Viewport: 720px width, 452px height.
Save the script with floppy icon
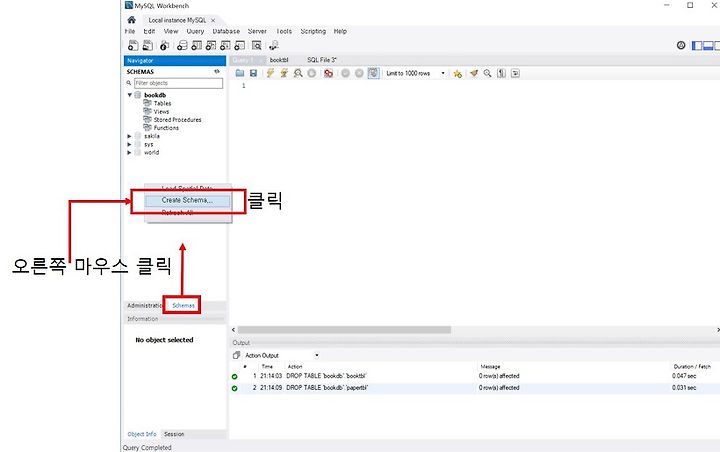(x=253, y=73)
